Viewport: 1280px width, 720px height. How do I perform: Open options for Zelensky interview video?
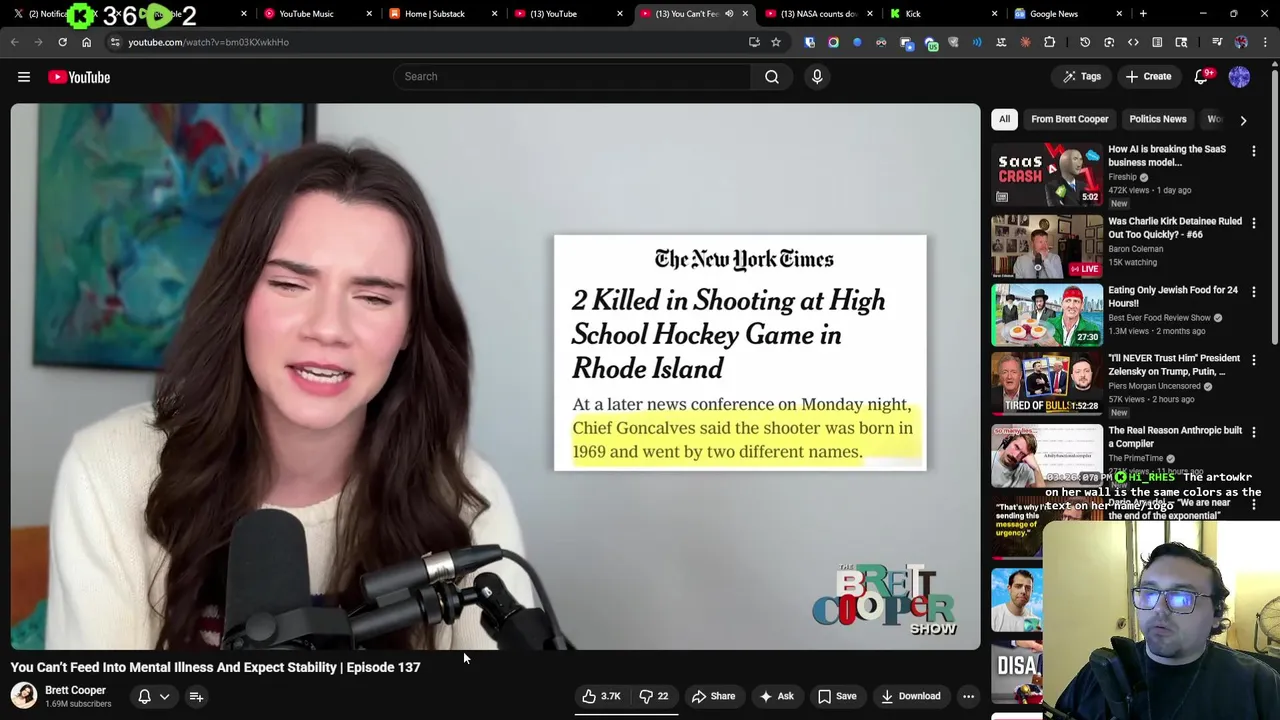[x=1254, y=360]
